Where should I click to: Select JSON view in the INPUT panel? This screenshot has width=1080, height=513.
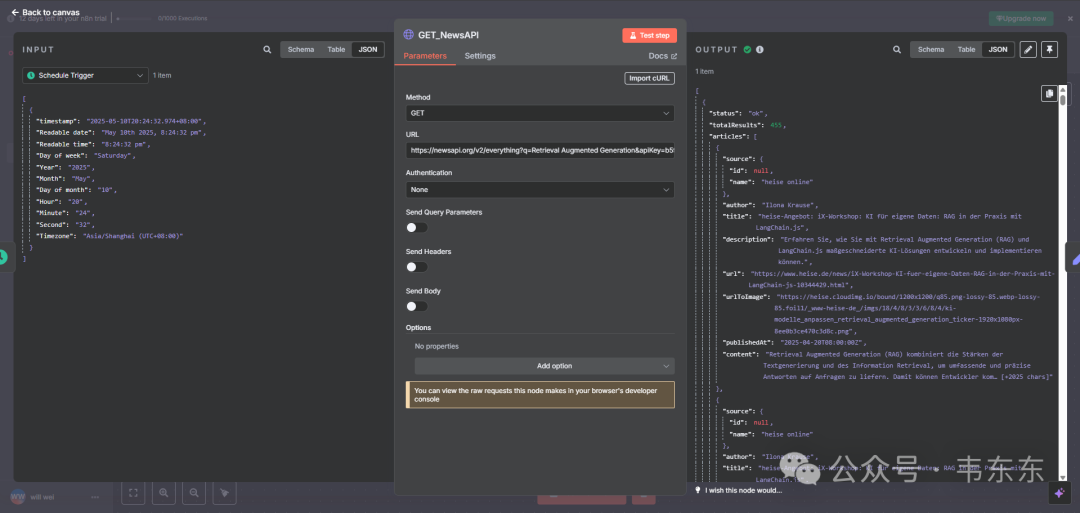click(x=368, y=50)
